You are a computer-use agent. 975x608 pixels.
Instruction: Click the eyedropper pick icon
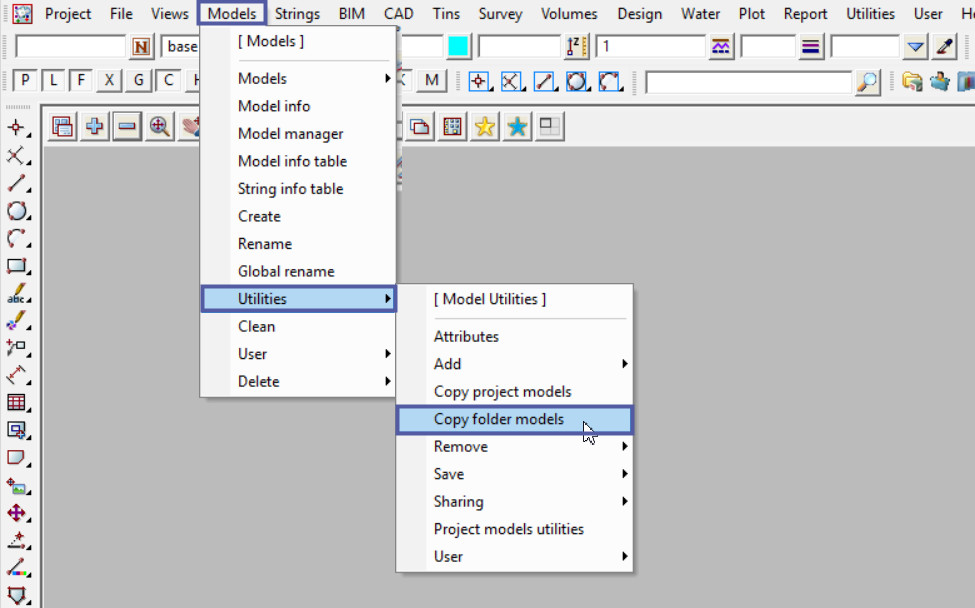click(945, 47)
